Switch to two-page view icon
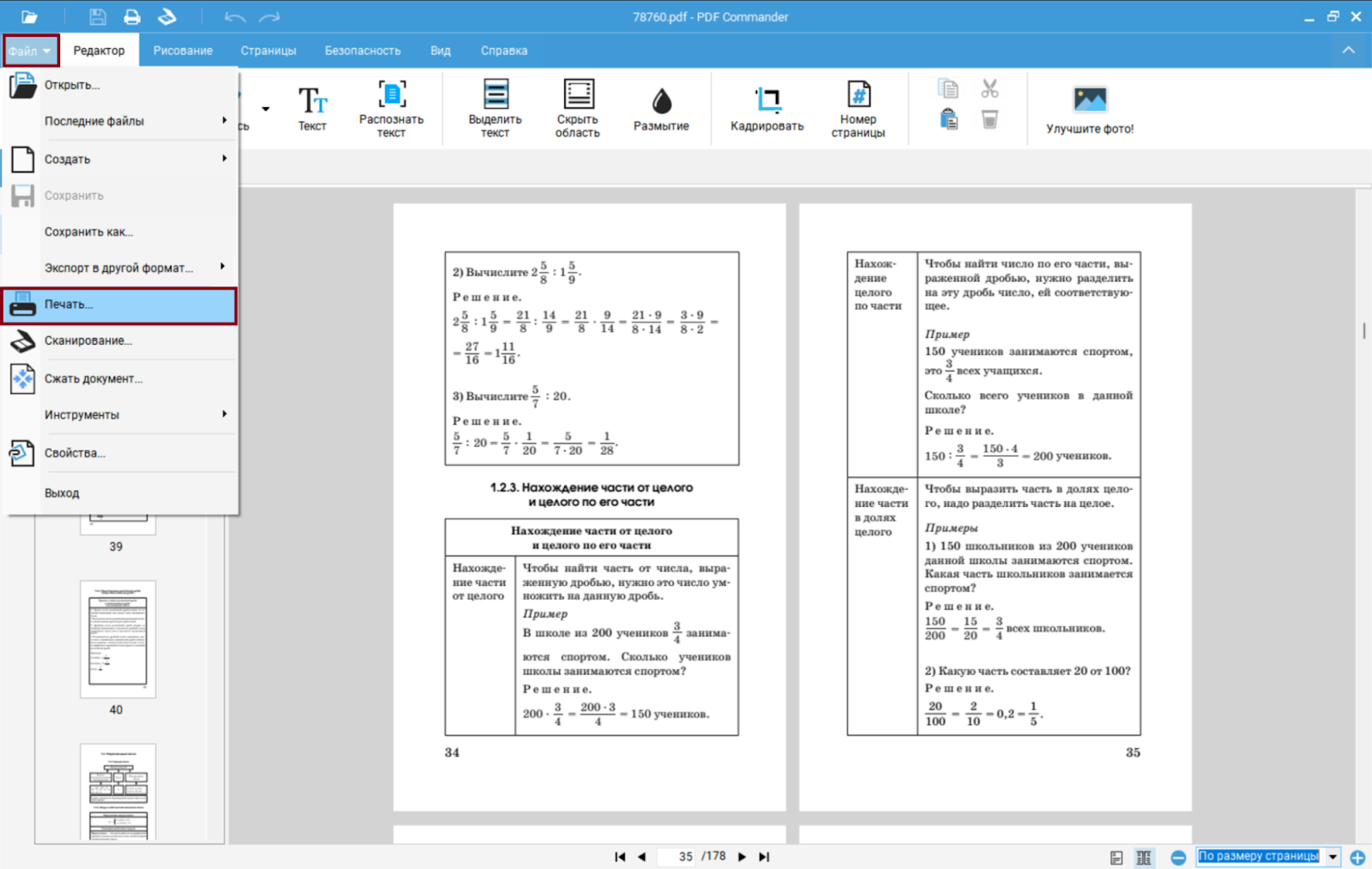Viewport: 1372px width, 869px height. [1144, 857]
